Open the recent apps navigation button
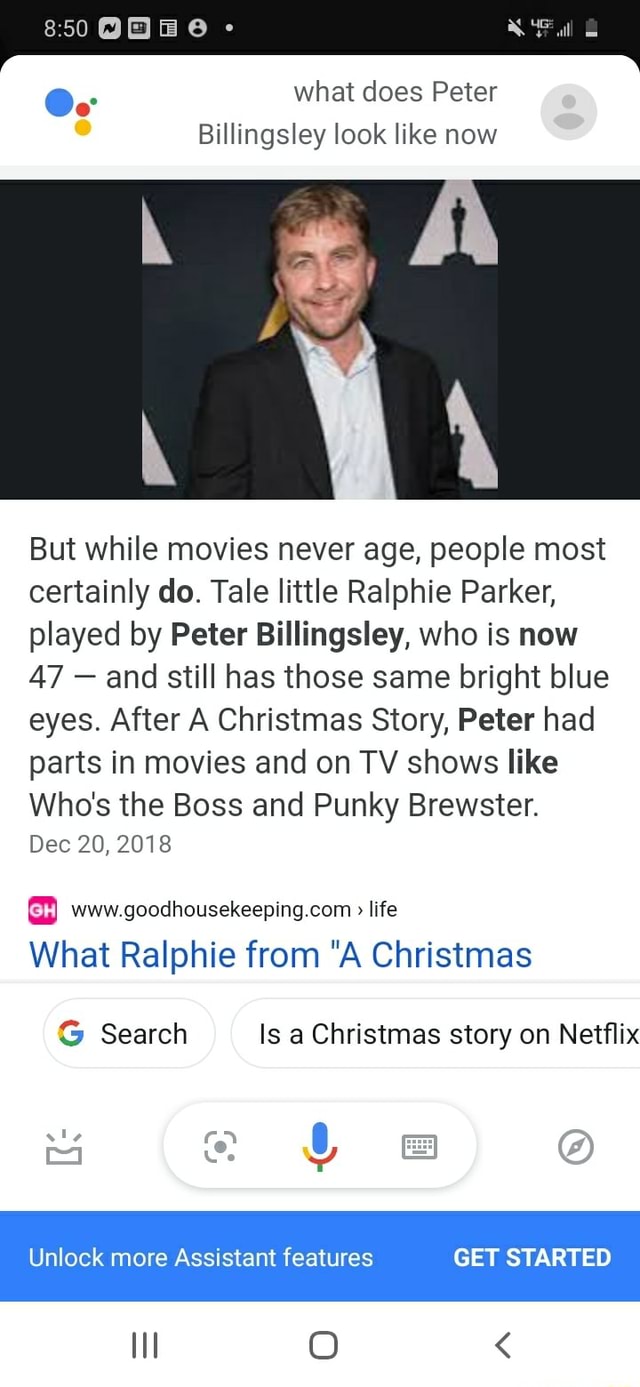Screen dimensions: 640x1387 [x=144, y=1345]
